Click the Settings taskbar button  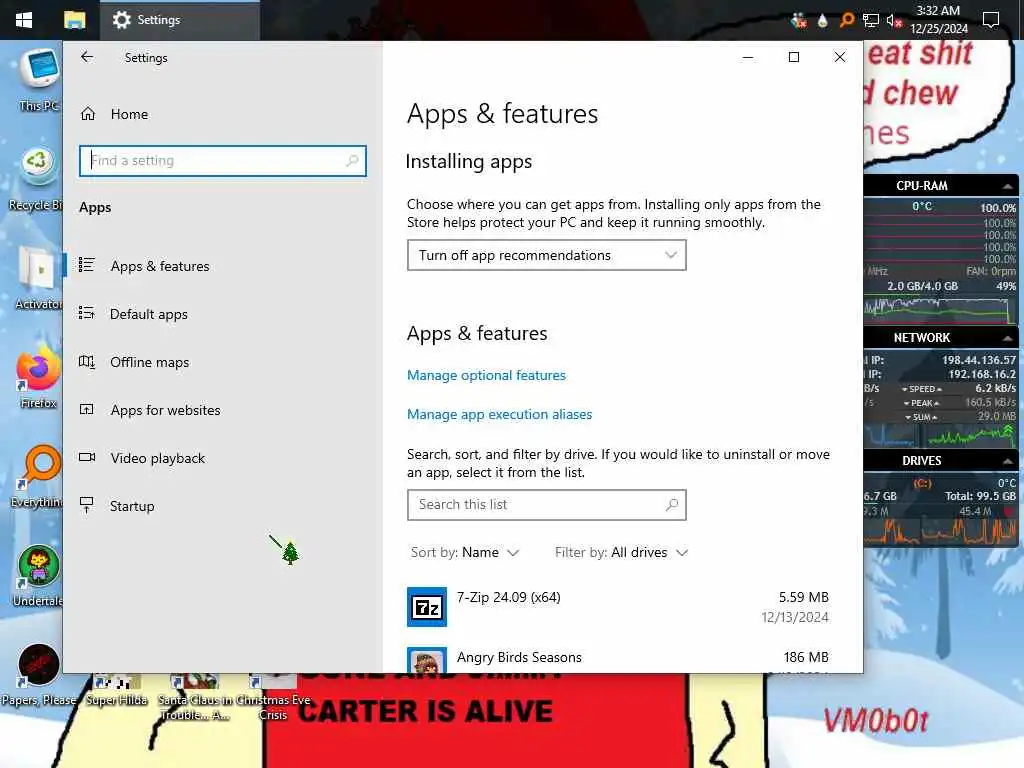point(180,20)
